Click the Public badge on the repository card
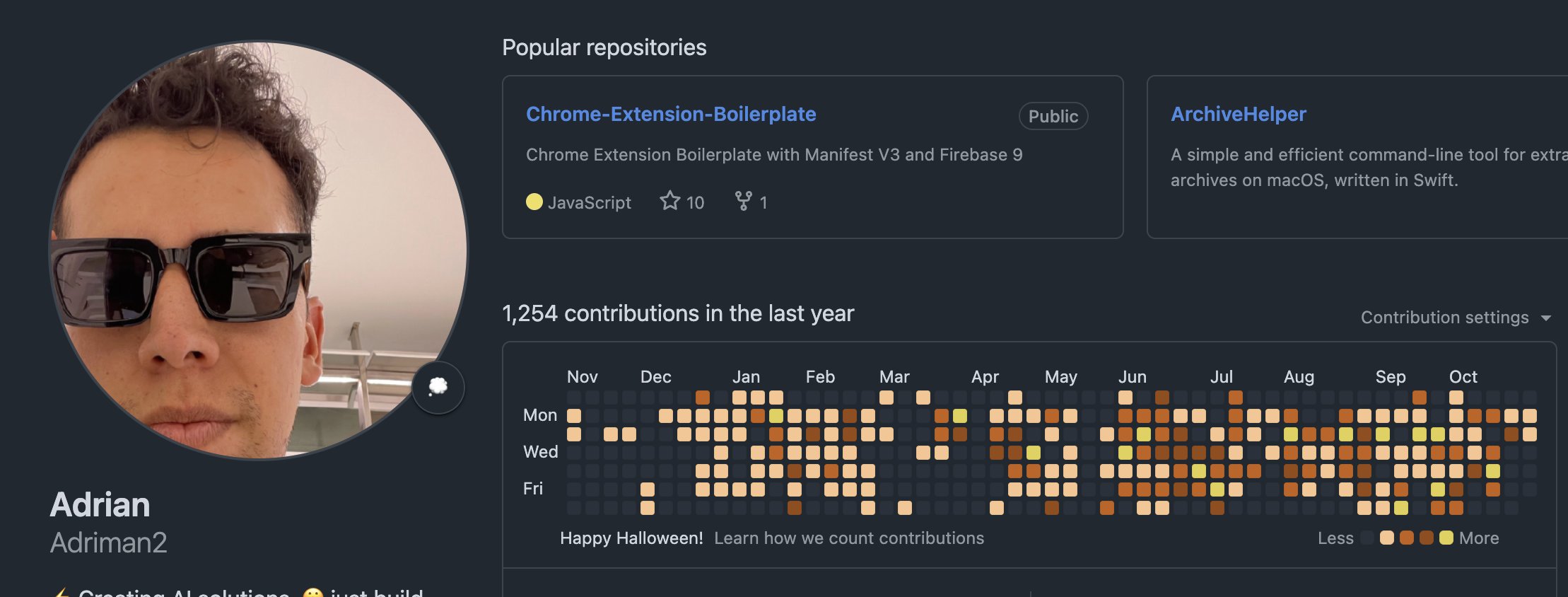 [1053, 116]
